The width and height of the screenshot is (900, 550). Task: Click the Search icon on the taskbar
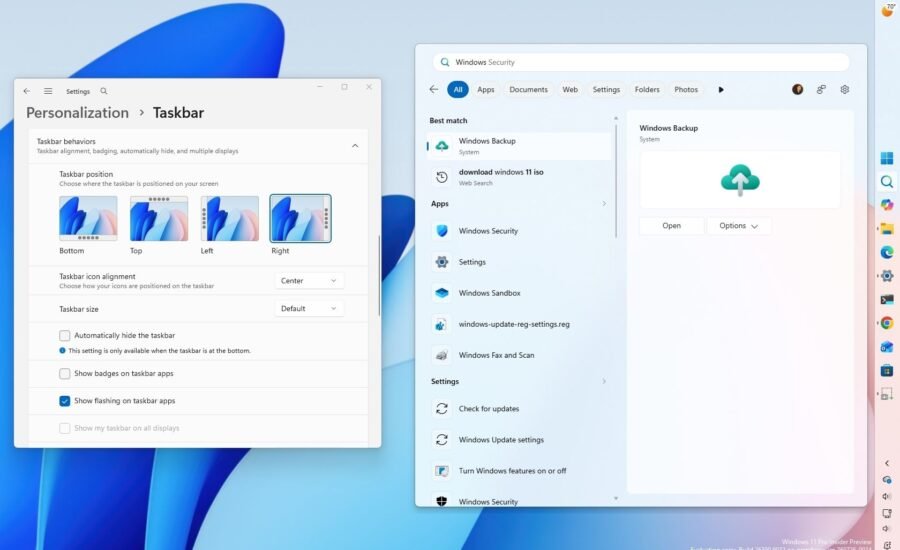click(887, 182)
